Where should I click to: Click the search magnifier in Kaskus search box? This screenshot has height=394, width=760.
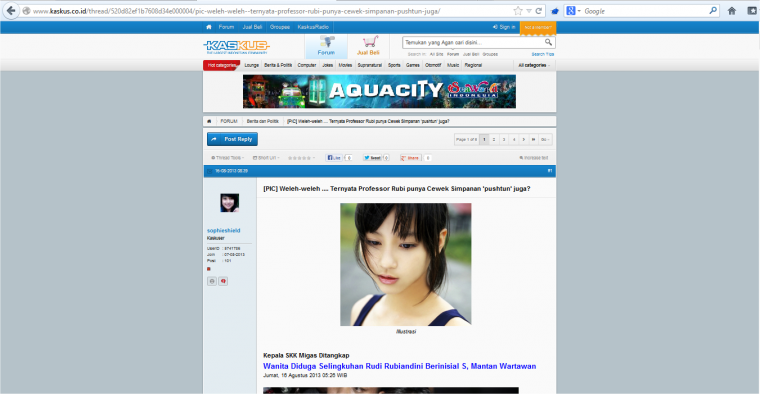click(548, 42)
